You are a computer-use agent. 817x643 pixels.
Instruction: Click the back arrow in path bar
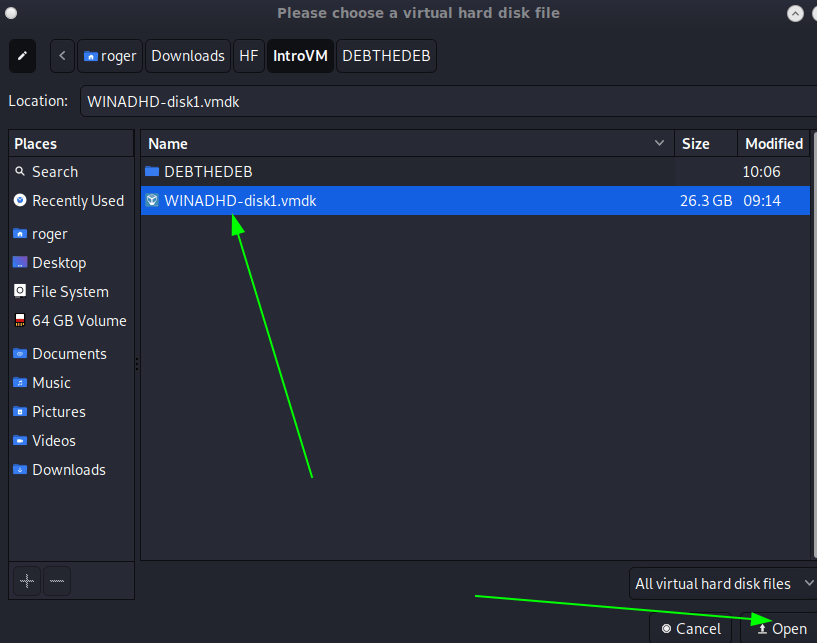(62, 56)
